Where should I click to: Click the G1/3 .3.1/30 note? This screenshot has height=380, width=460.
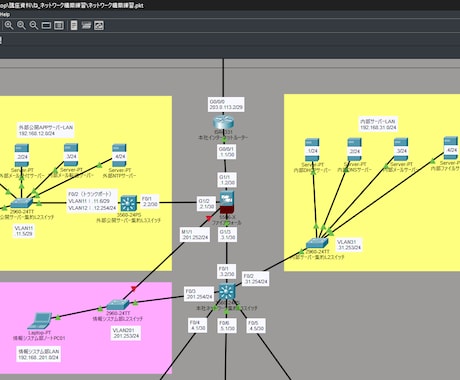click(x=227, y=235)
